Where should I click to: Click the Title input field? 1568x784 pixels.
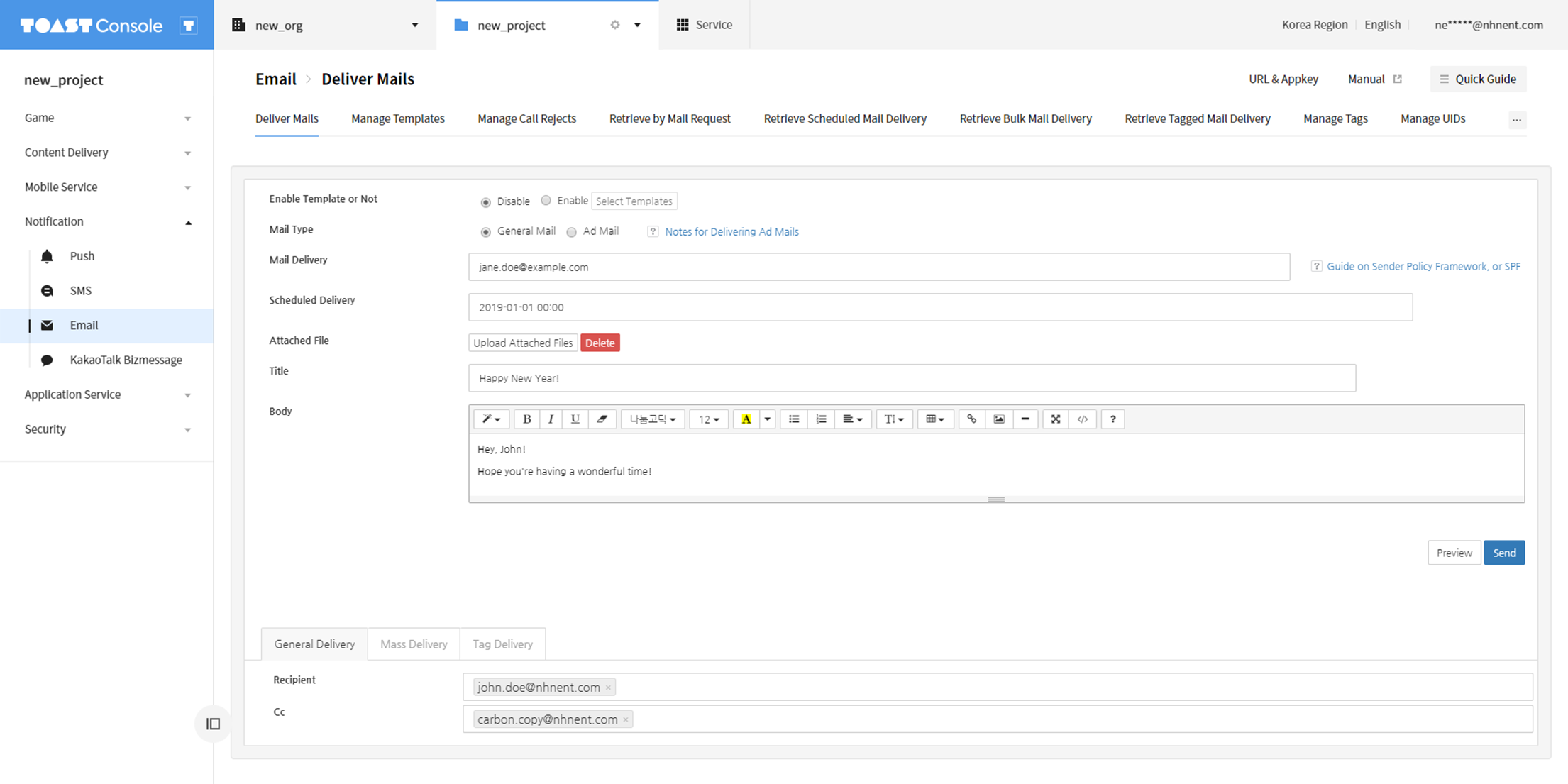pos(912,378)
